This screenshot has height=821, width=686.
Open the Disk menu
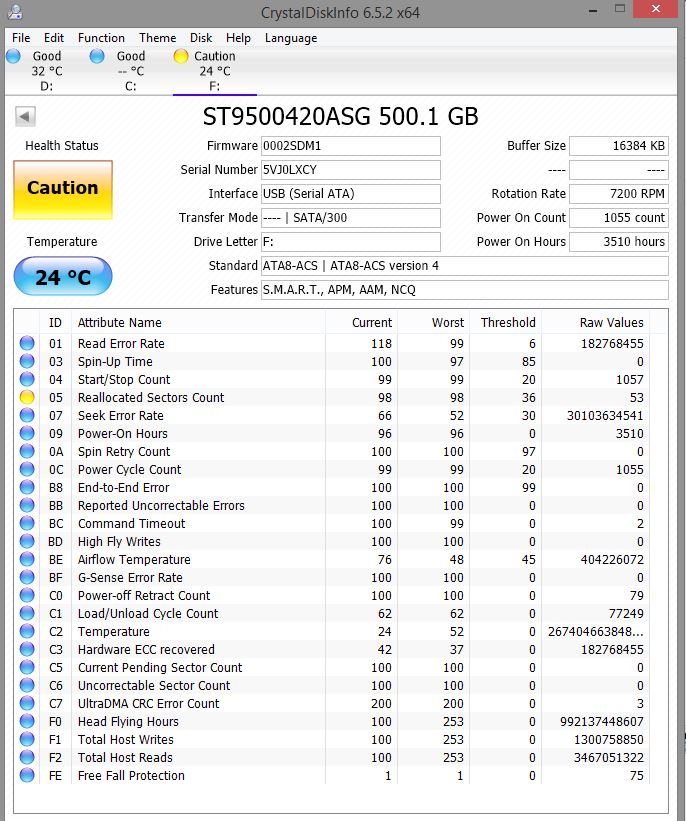pos(201,38)
